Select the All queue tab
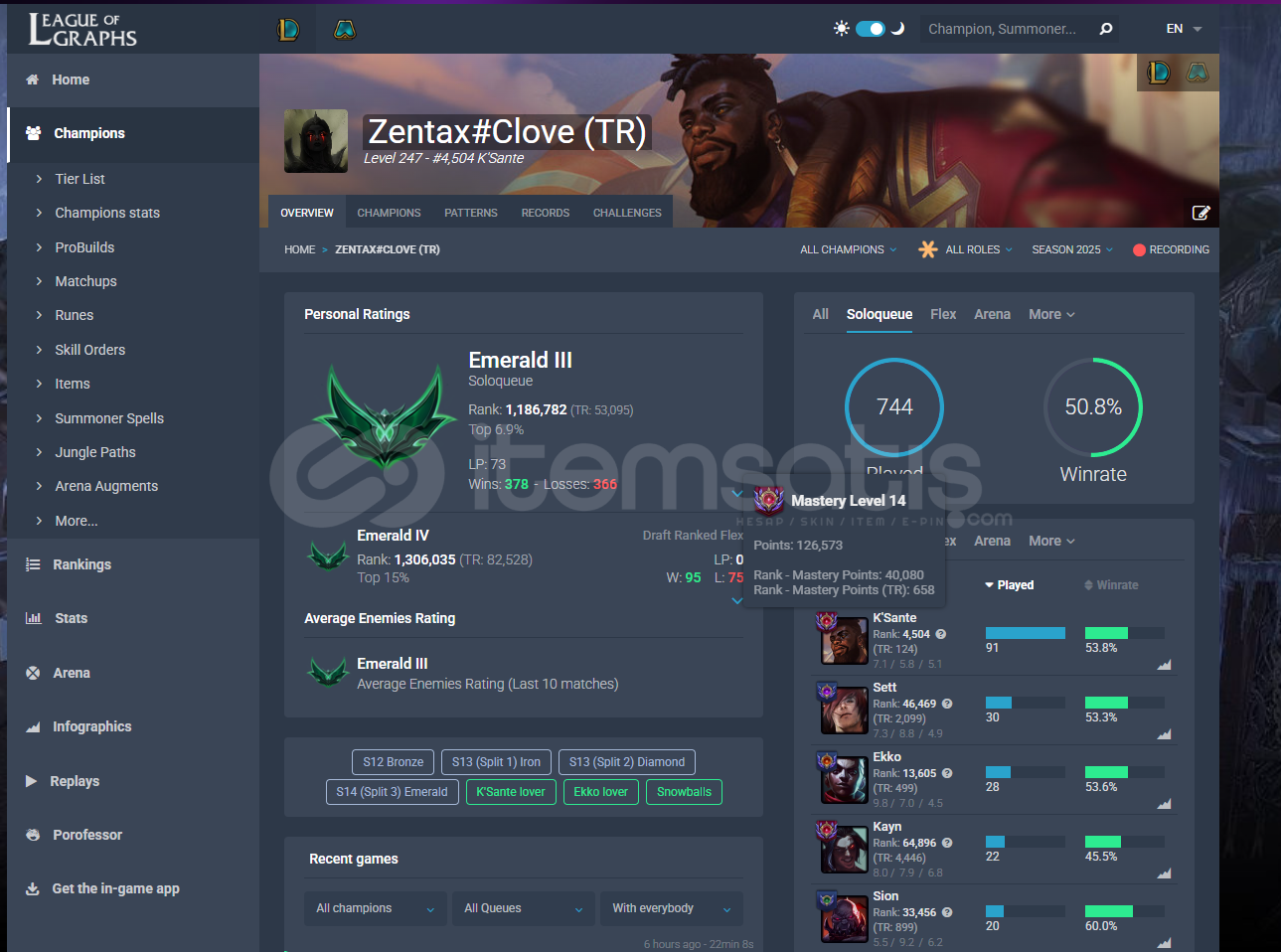The image size is (1281, 952). (x=820, y=314)
